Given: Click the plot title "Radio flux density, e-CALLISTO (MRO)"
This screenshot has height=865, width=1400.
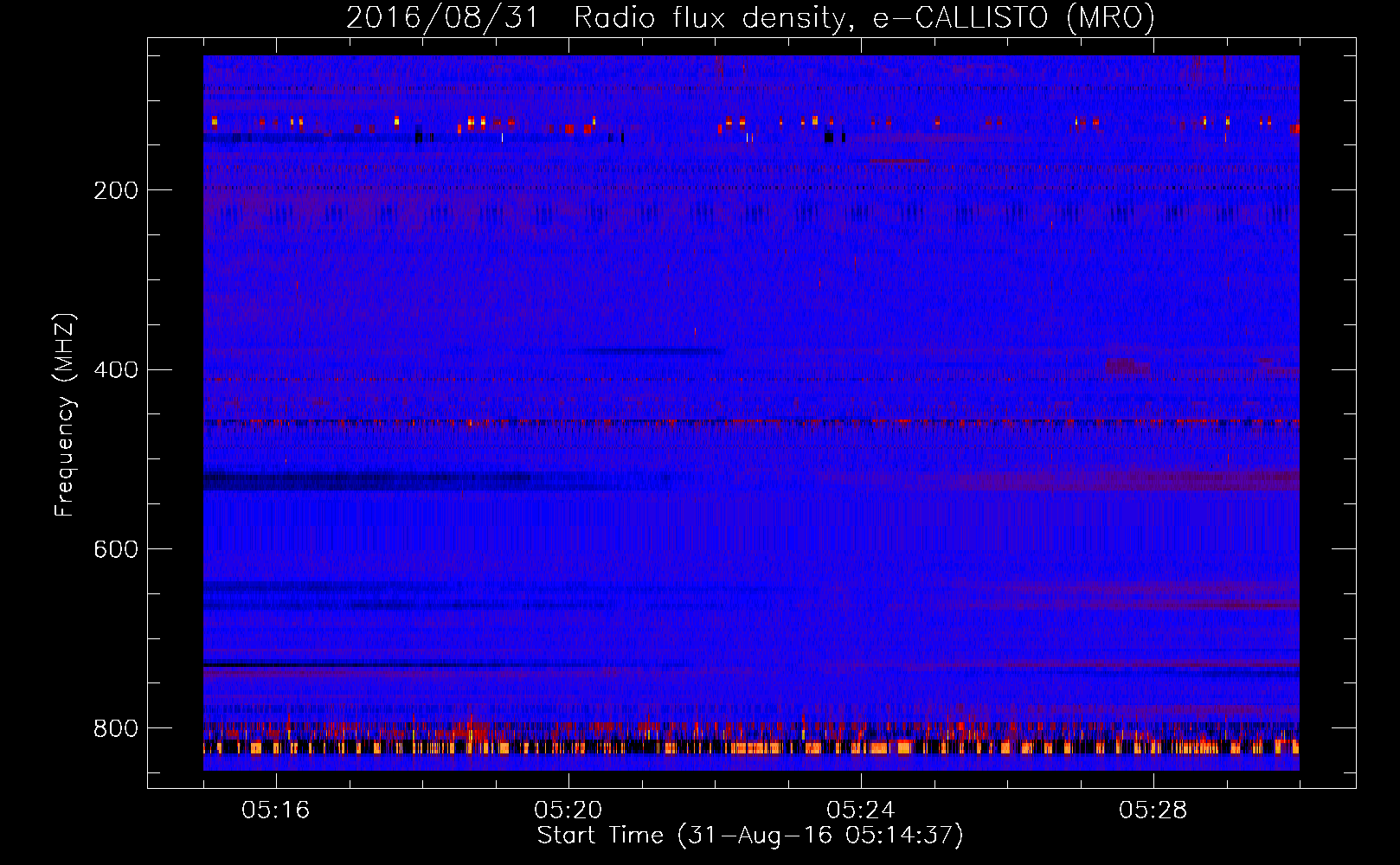Looking at the screenshot, I should coord(864,18).
